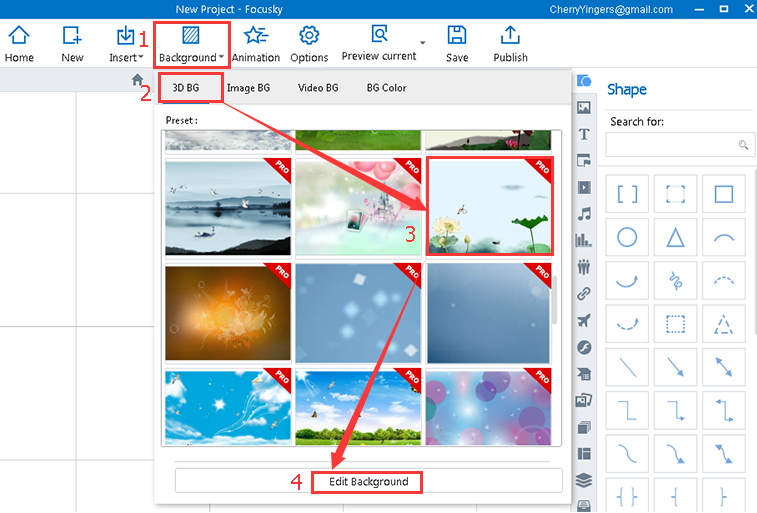Click the canvas home icon
Screen dimensions: 757x513
137,80
